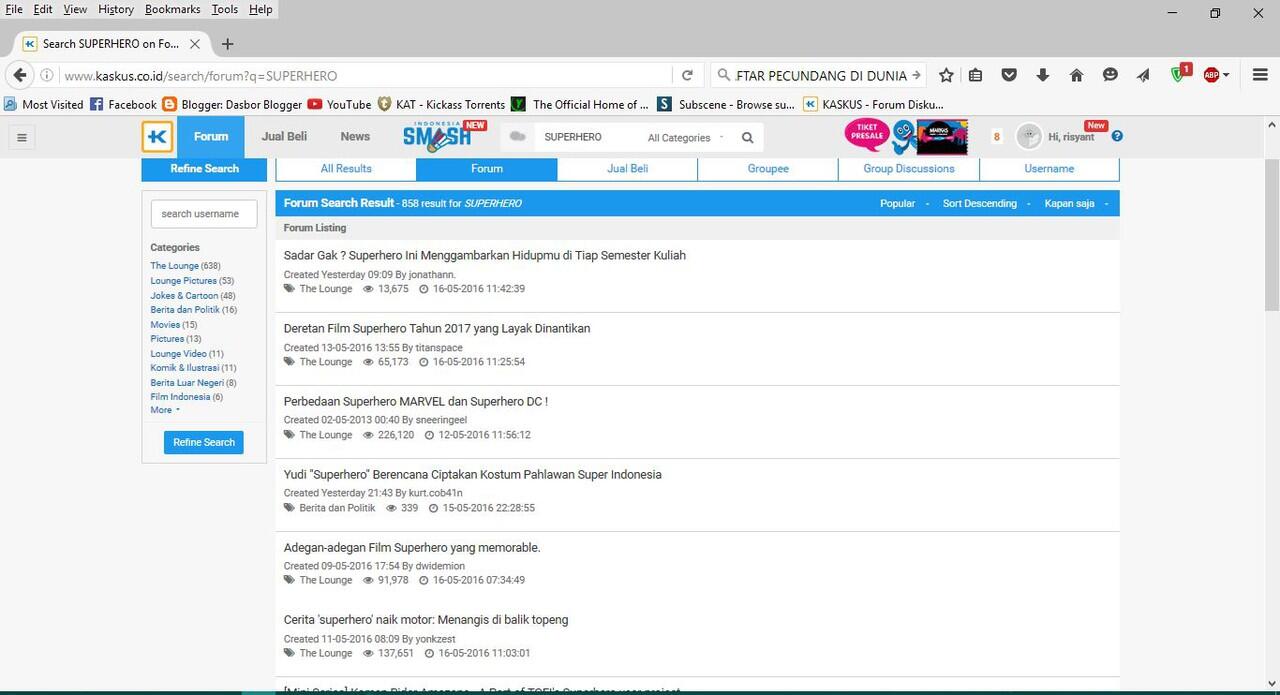The height and width of the screenshot is (695, 1280).
Task: Click the Kaskus SUPERHERO search box
Action: tap(590, 137)
